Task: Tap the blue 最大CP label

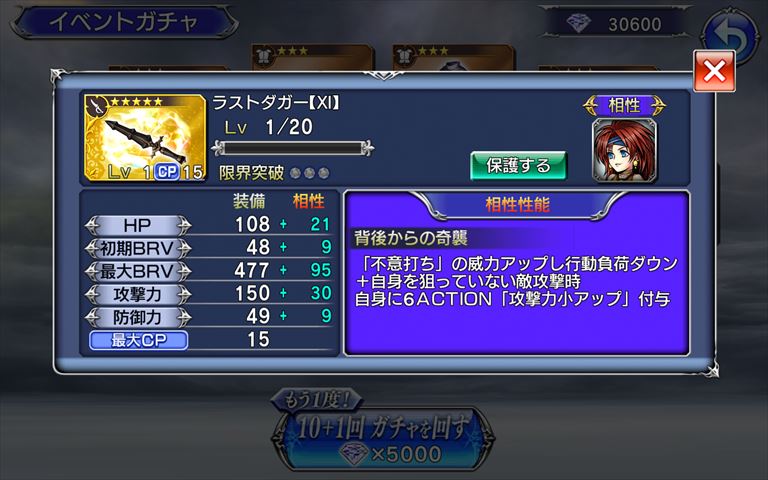Action: pos(139,340)
